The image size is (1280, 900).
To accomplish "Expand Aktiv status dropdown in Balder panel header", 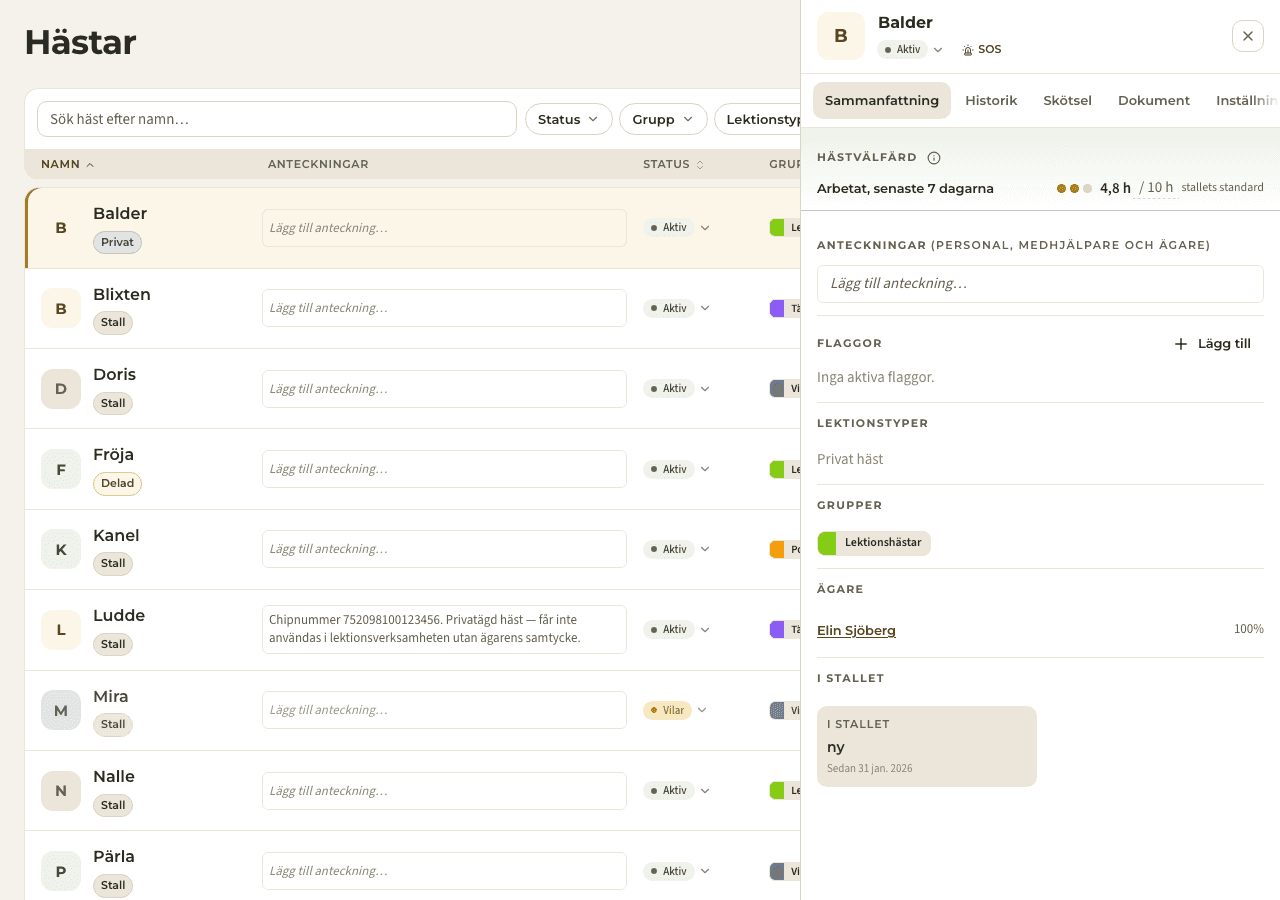I will 910,49.
